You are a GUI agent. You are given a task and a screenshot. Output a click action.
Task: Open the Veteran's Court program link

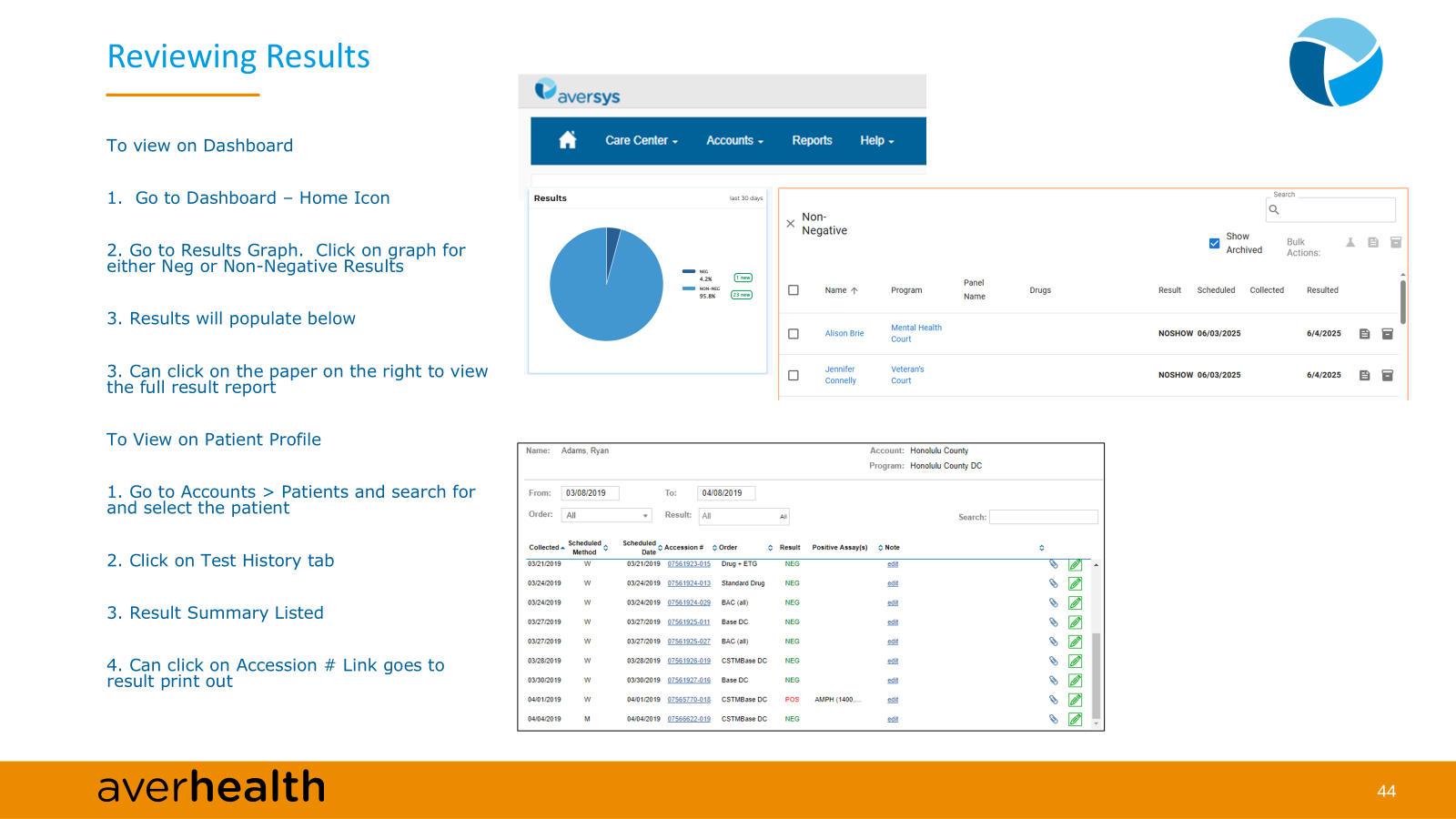(907, 375)
